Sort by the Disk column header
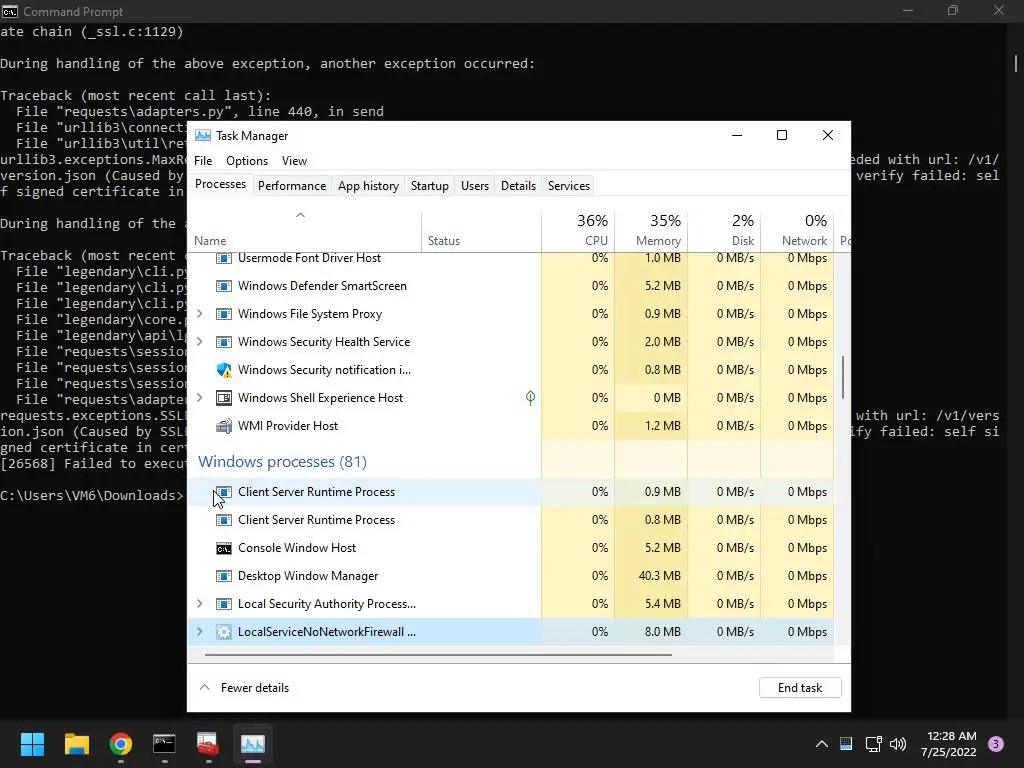The image size is (1024, 768). [724, 232]
